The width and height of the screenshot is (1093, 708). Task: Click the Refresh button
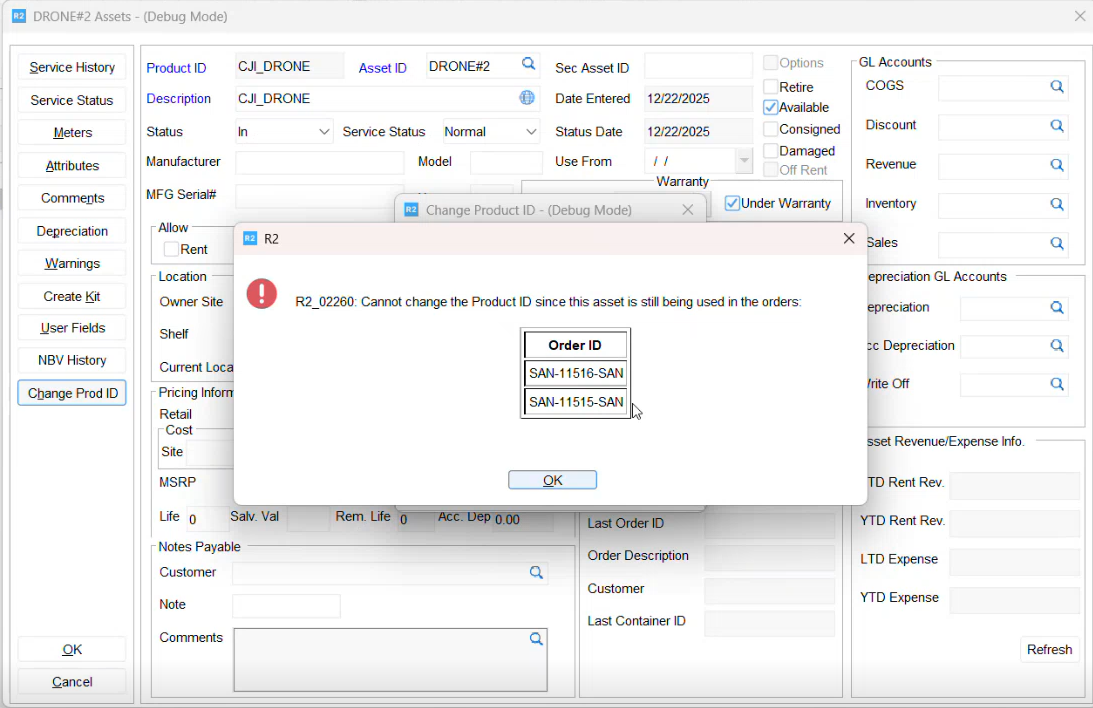[x=1049, y=650]
